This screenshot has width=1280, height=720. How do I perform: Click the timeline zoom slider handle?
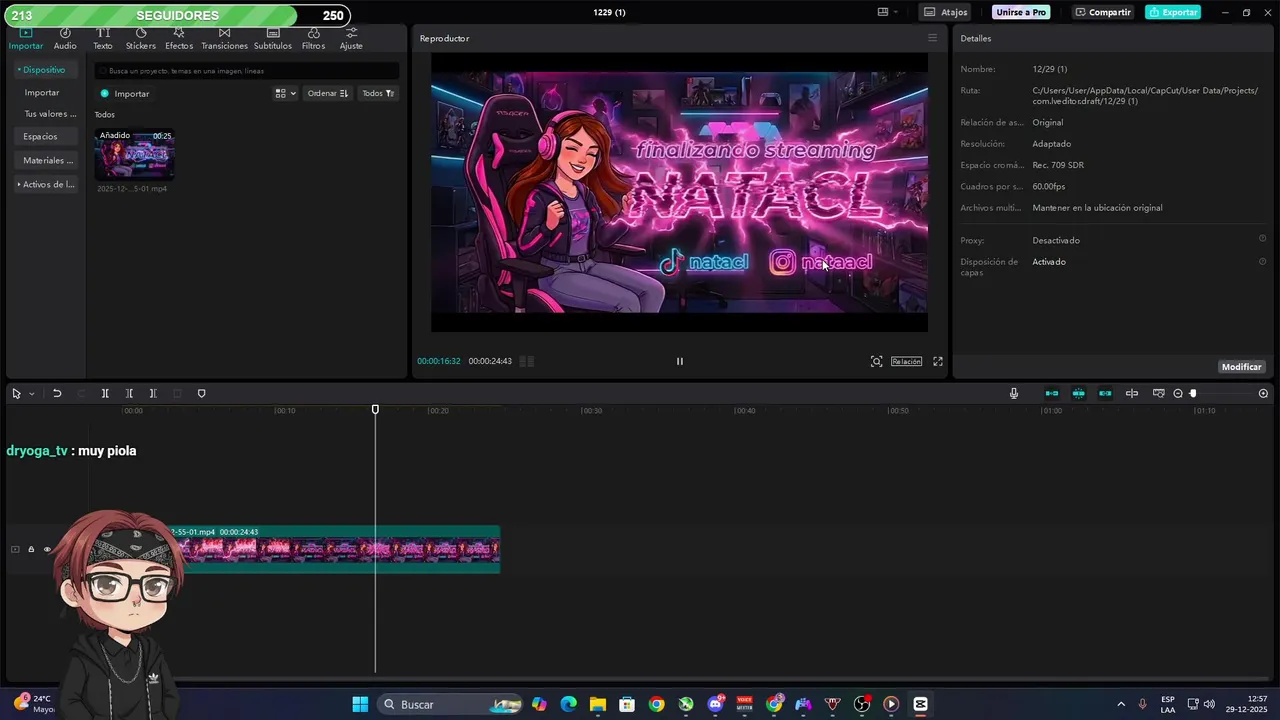pos(1193,393)
